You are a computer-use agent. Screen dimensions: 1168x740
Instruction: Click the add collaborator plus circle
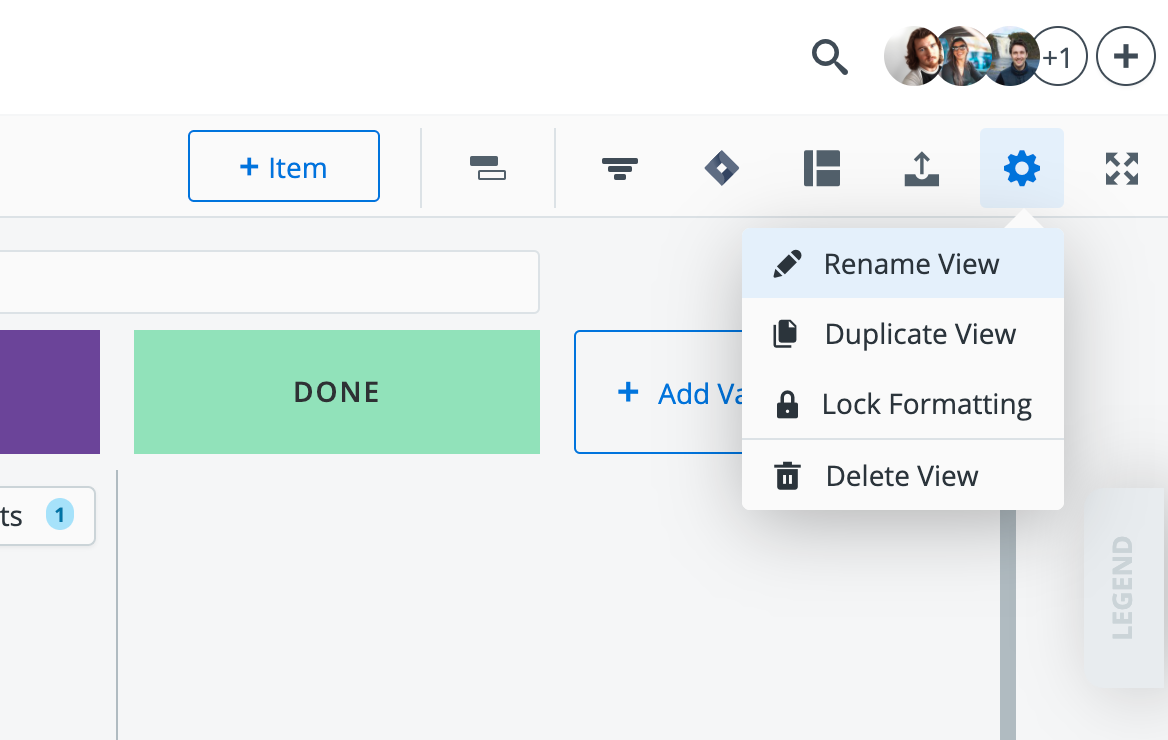click(1126, 57)
